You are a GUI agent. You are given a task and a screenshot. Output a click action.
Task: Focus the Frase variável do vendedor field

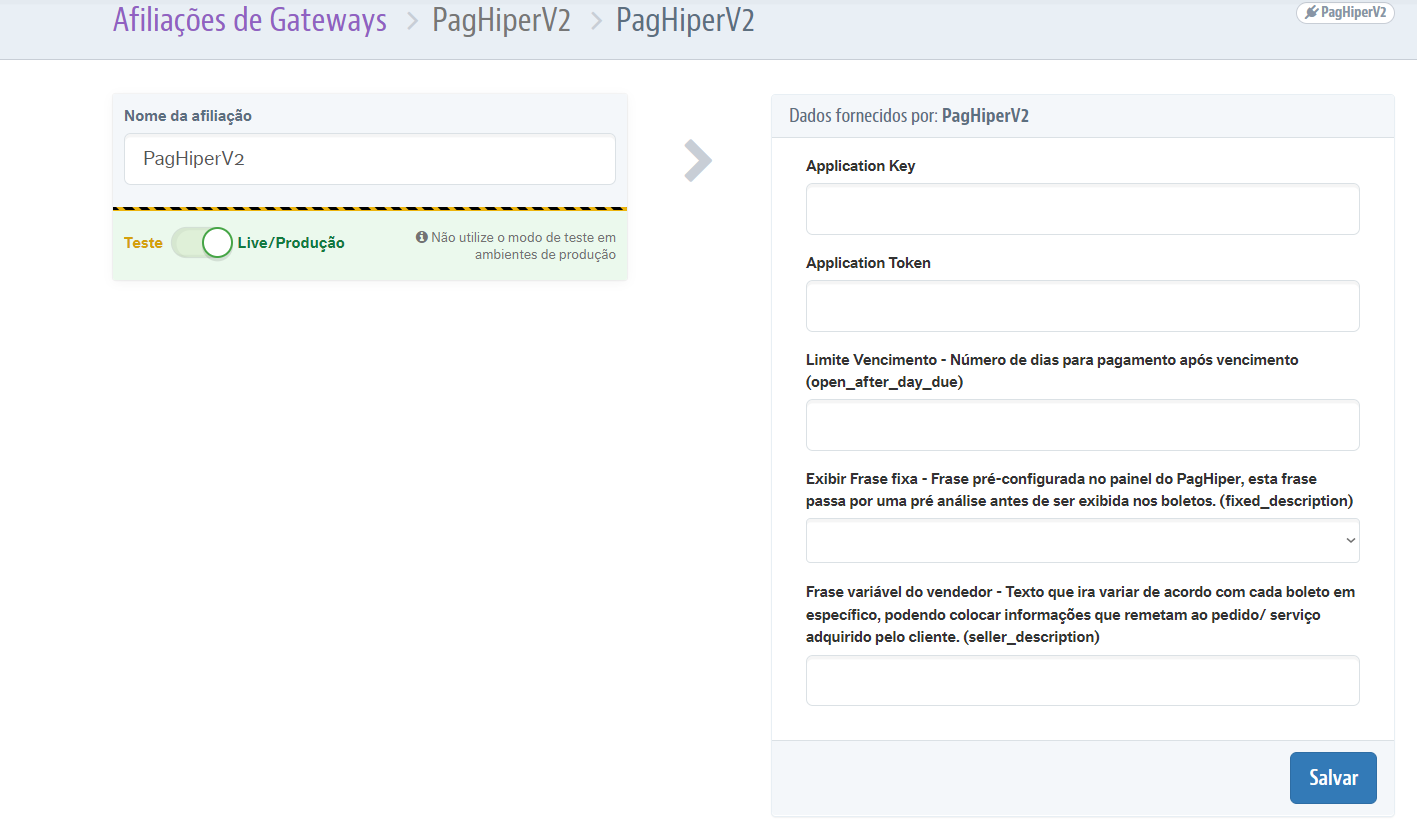point(1083,681)
